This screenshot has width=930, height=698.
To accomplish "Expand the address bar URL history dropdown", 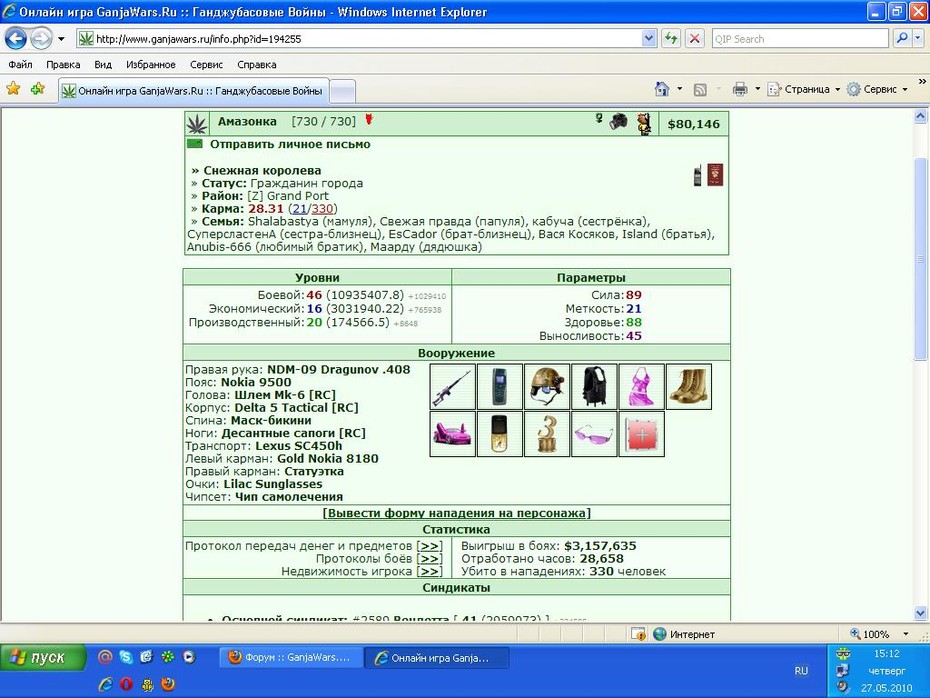I will [x=649, y=39].
